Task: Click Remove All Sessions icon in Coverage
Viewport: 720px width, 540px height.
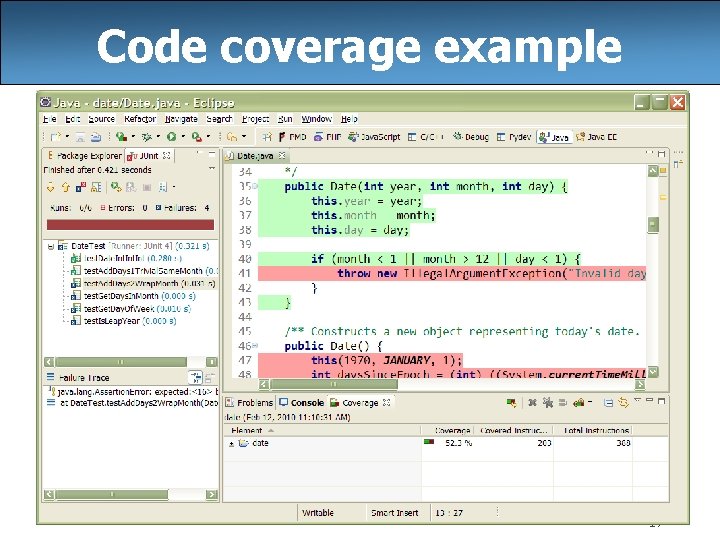Action: (547, 403)
